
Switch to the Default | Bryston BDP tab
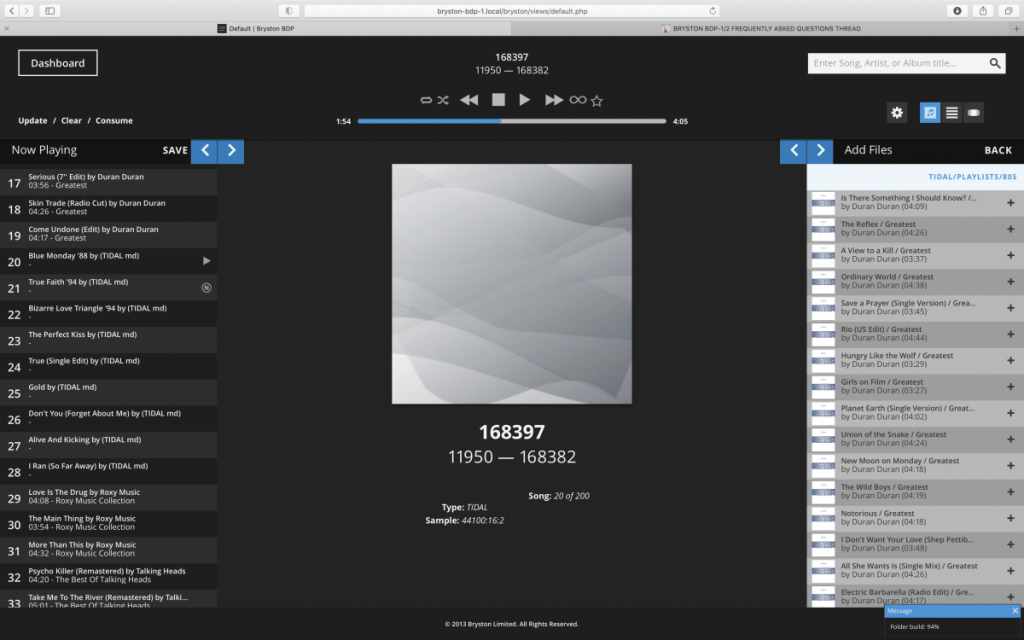click(256, 29)
